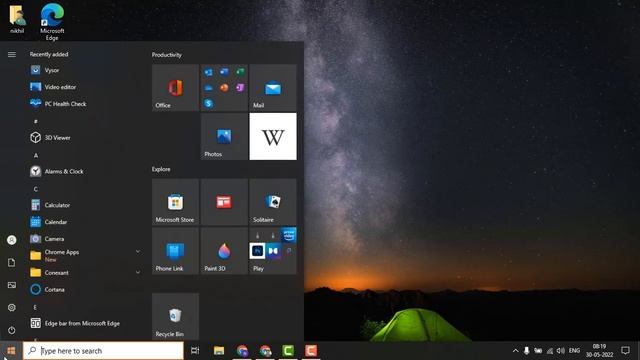Click the letter A section header
The width and height of the screenshot is (640, 360).
(36, 156)
